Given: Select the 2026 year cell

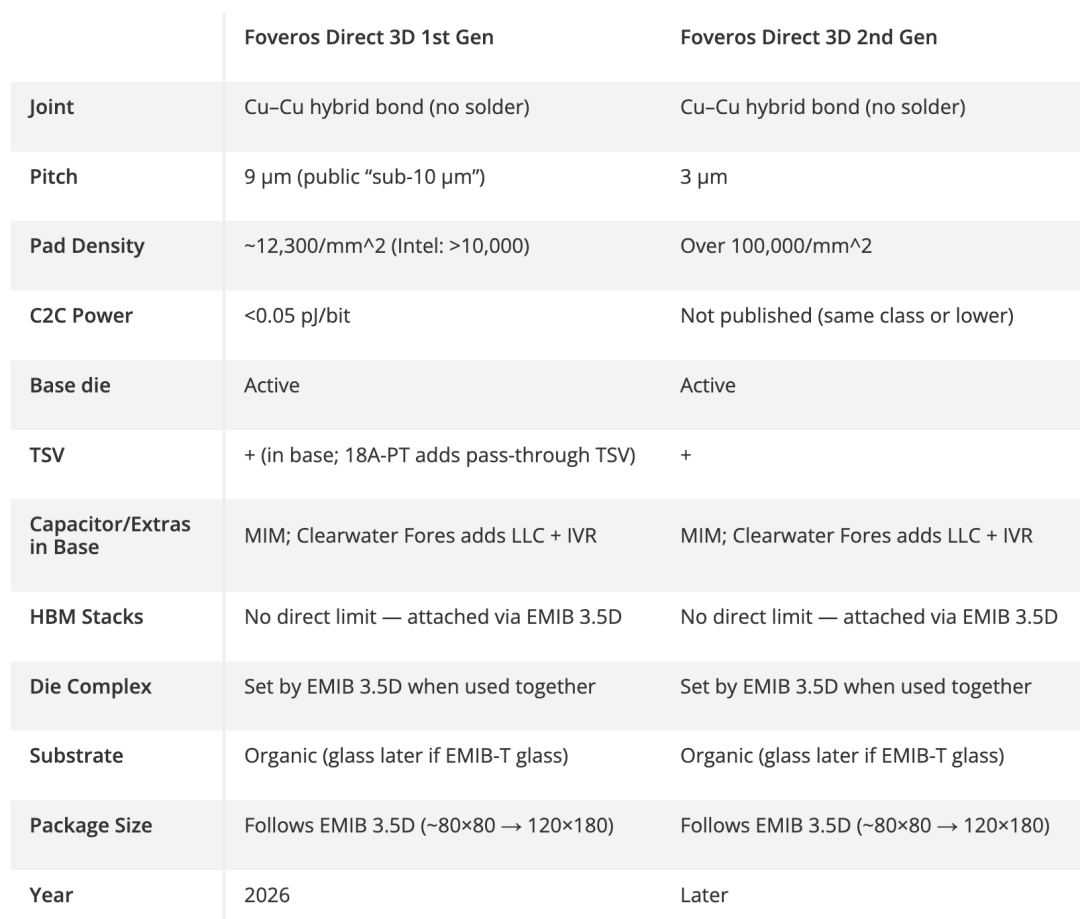Looking at the screenshot, I should coord(267,895).
